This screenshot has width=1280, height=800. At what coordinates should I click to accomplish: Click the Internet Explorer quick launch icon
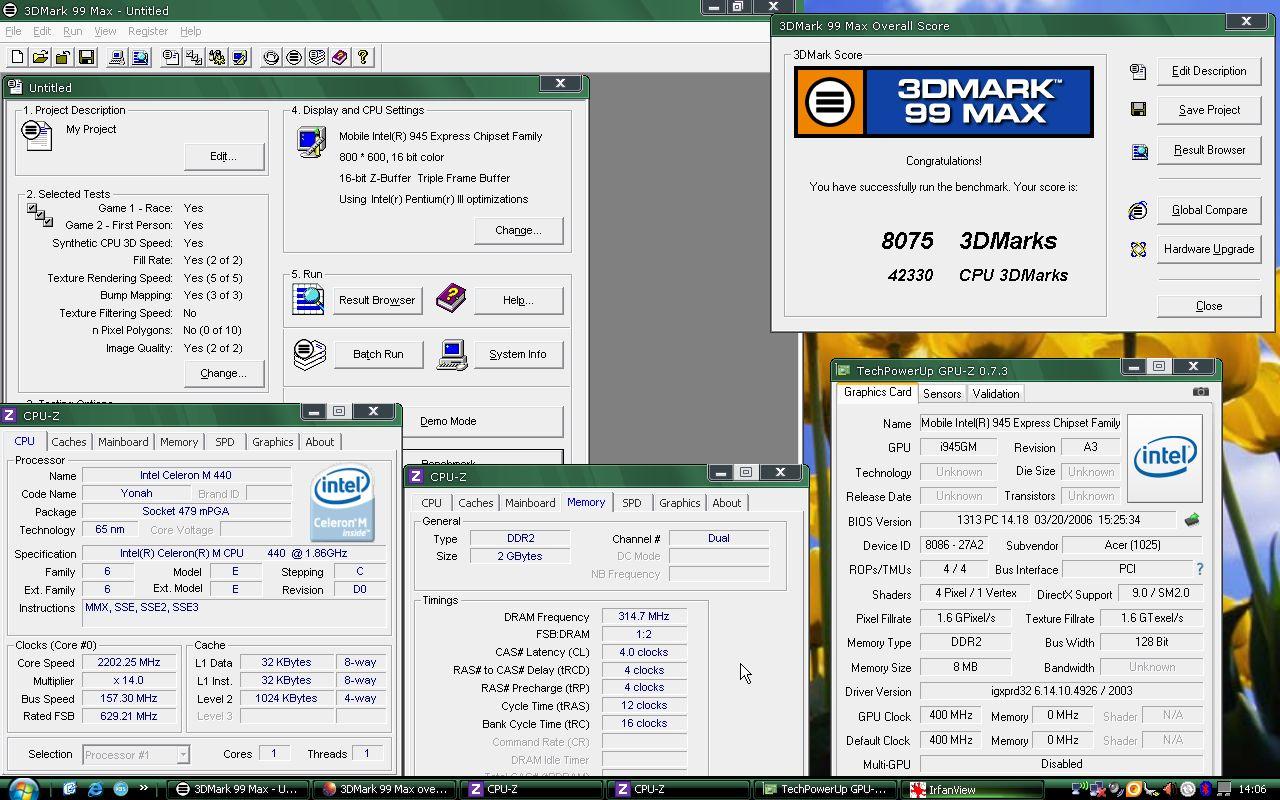click(96, 789)
